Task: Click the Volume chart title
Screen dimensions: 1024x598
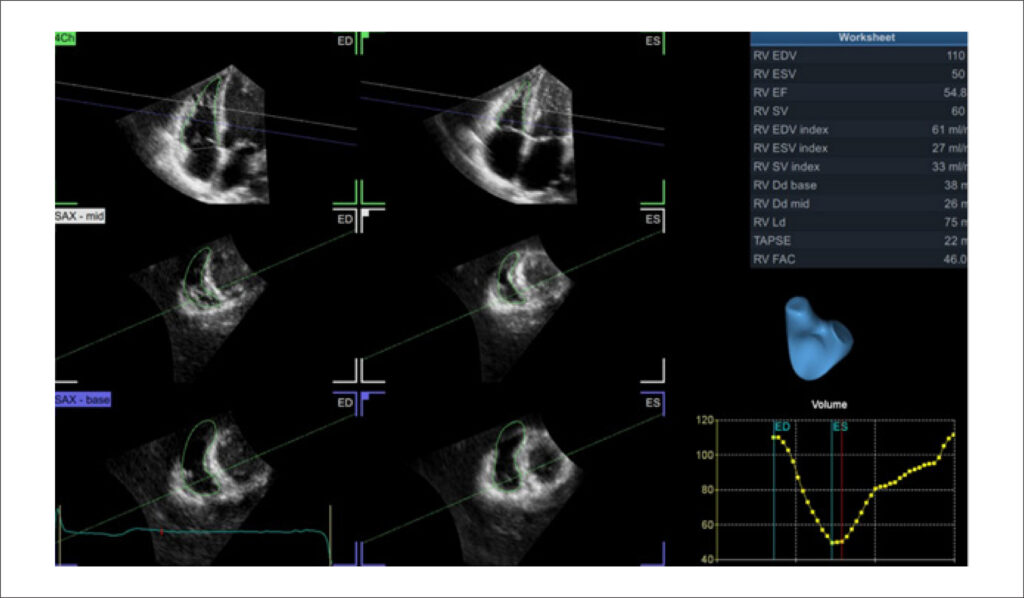Action: [829, 405]
